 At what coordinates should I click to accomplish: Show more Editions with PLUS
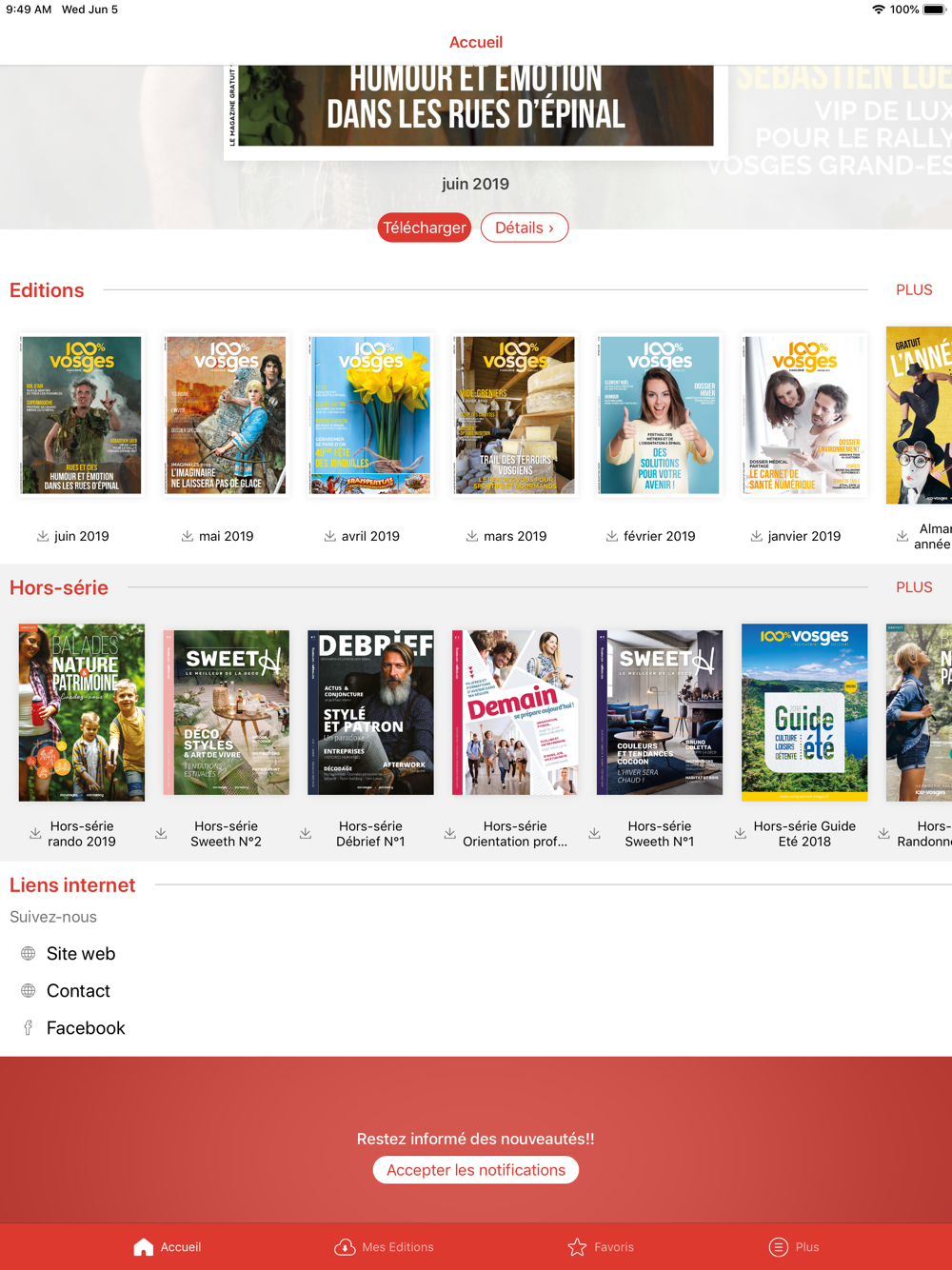914,290
